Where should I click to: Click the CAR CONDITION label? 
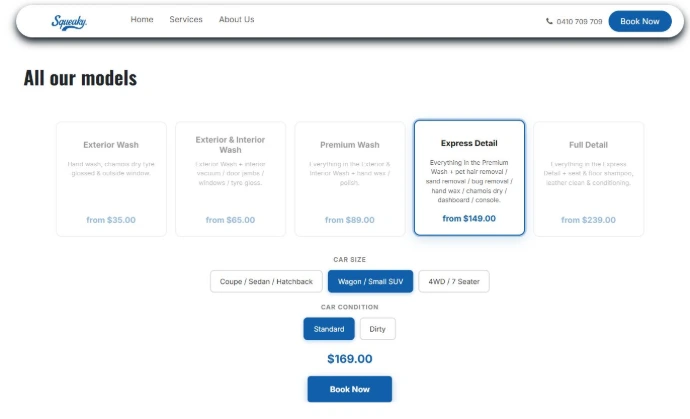tap(350, 307)
